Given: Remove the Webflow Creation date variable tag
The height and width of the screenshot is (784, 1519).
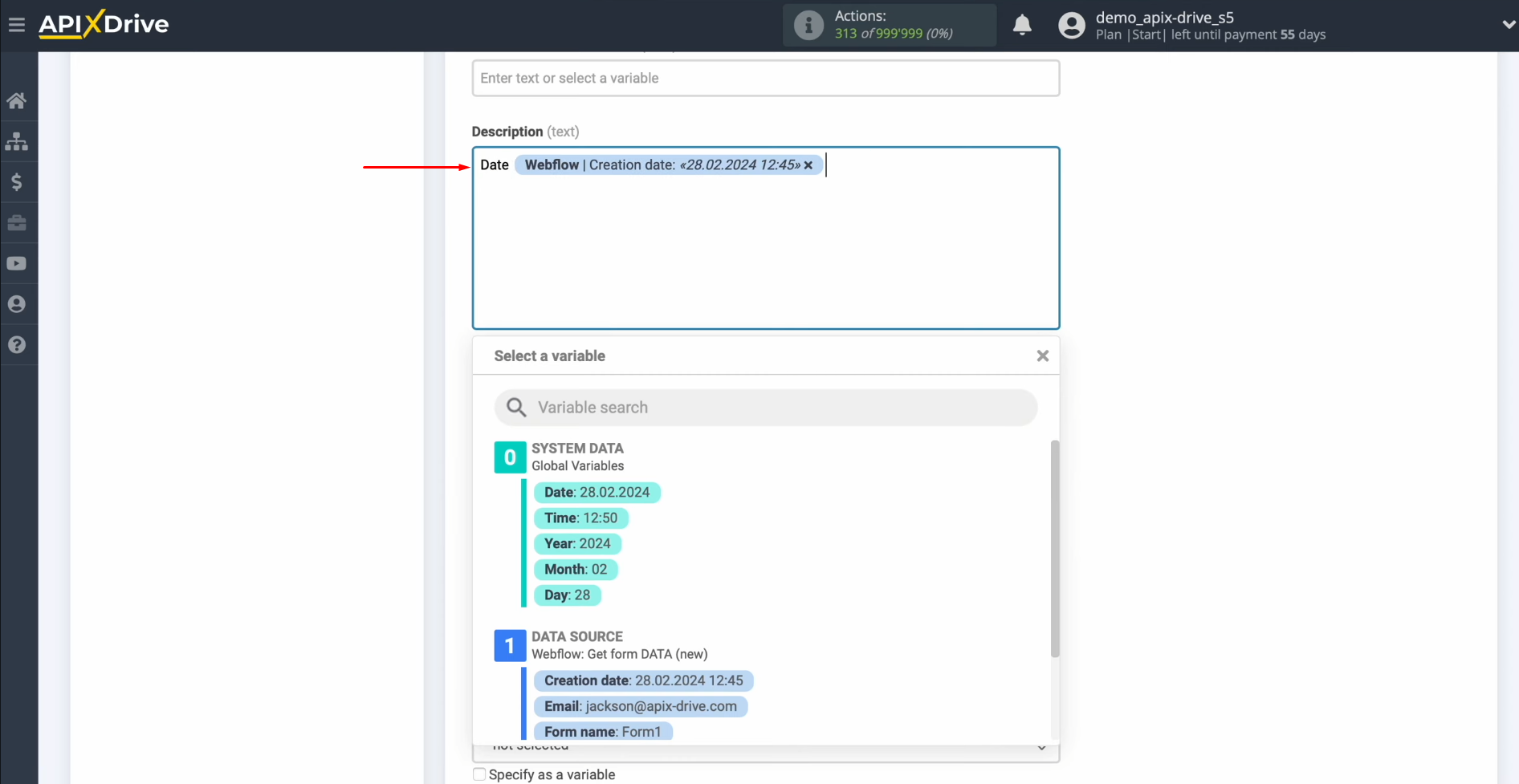Looking at the screenshot, I should pos(808,165).
